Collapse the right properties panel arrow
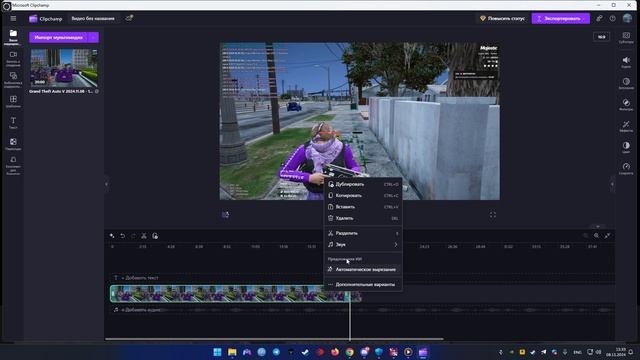640x360 pixels. pyautogui.click(x=612, y=184)
